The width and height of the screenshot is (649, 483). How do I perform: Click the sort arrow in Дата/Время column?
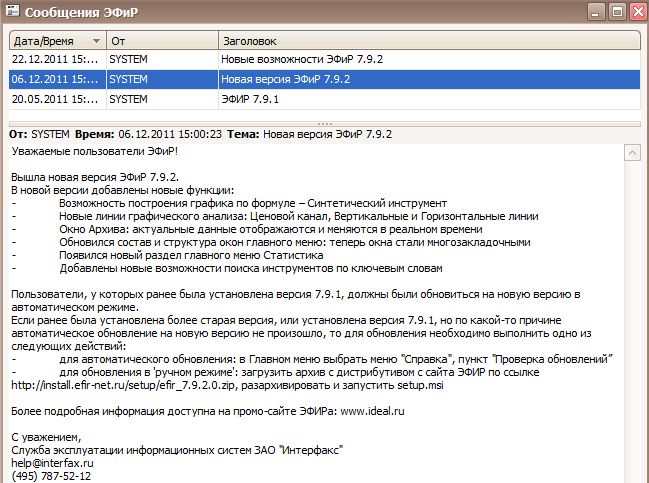pos(96,41)
